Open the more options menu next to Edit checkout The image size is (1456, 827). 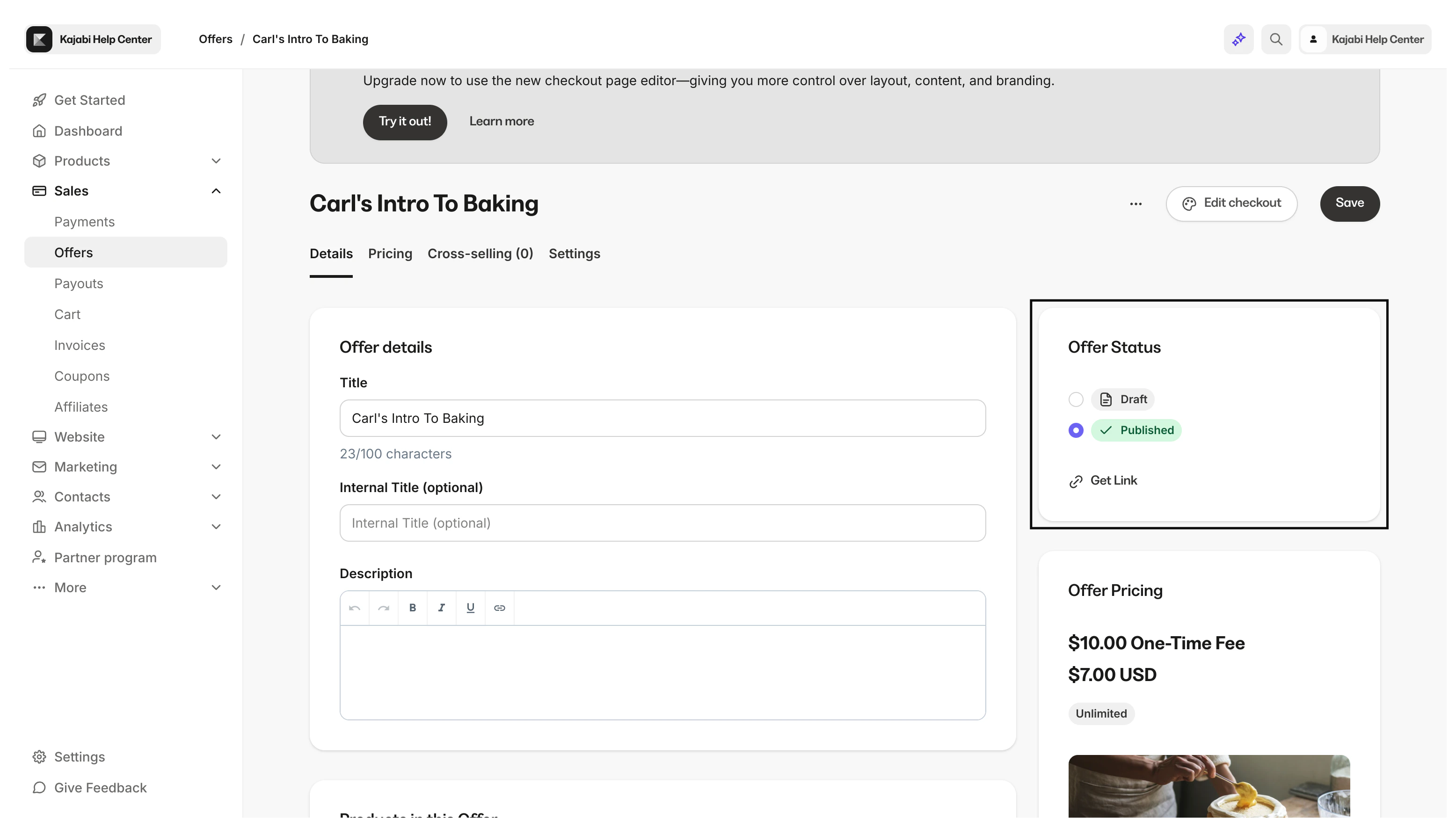click(x=1136, y=203)
